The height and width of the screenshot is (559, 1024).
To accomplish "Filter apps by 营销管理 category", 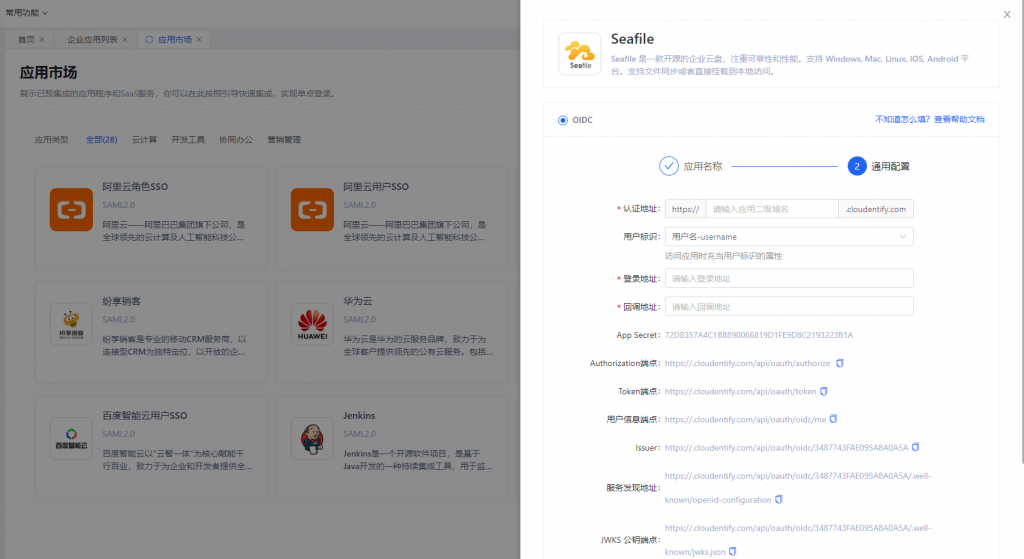I will [284, 140].
